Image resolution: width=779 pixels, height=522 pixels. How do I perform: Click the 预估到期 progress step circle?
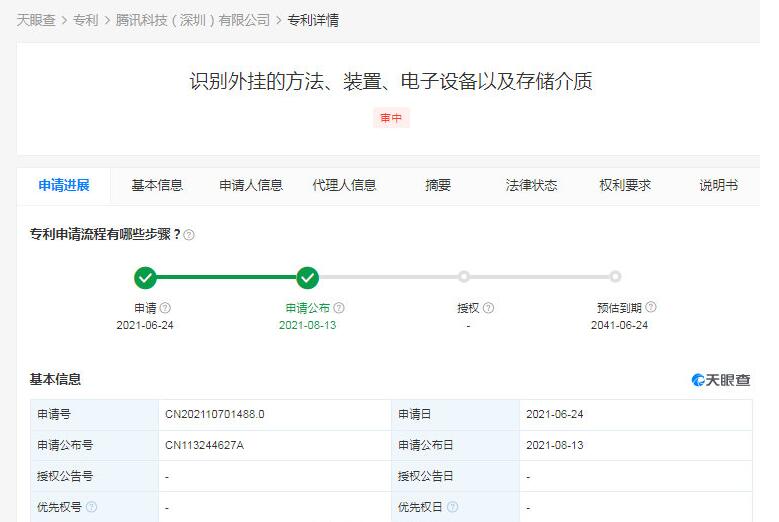tap(615, 277)
